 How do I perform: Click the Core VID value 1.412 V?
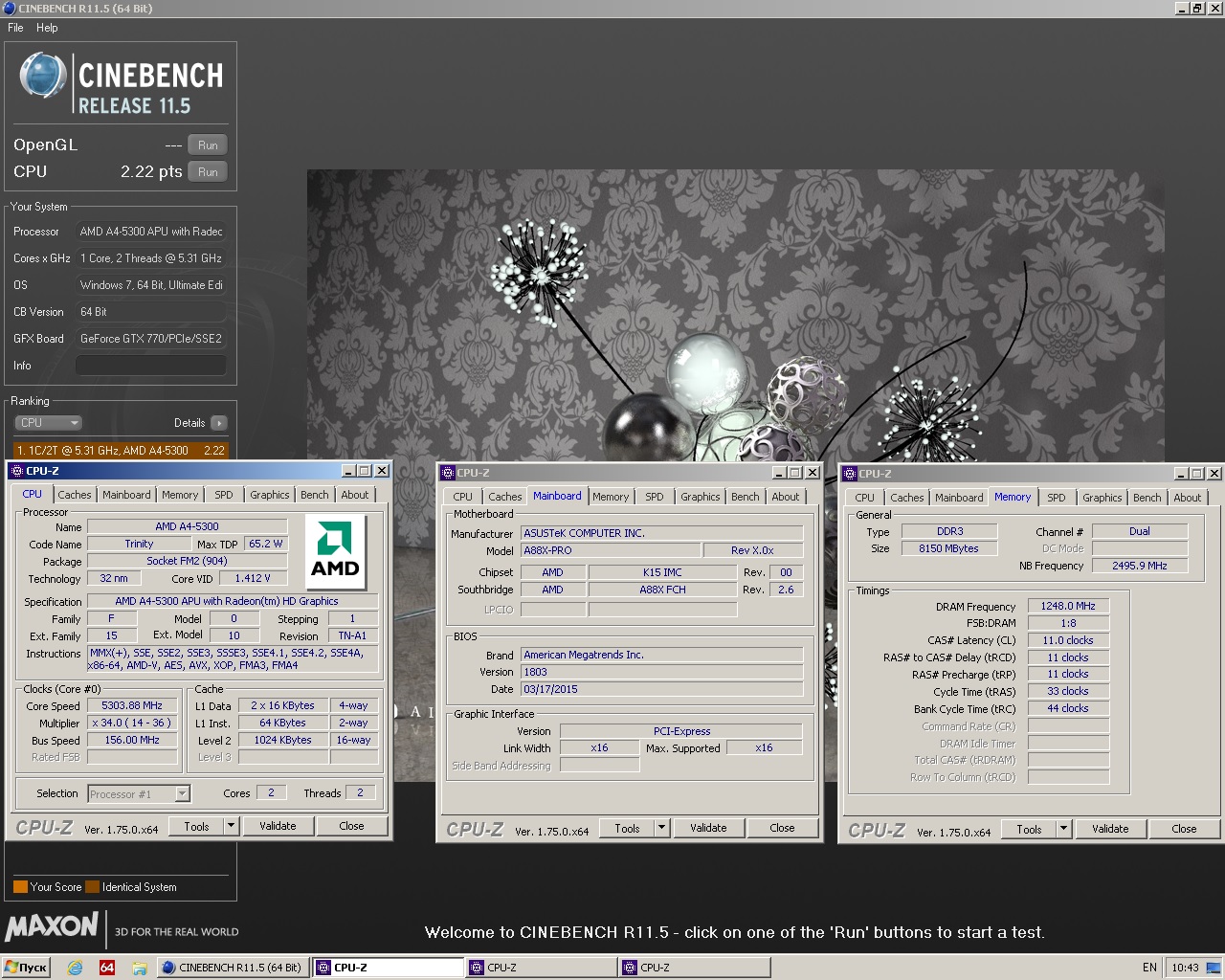click(253, 578)
